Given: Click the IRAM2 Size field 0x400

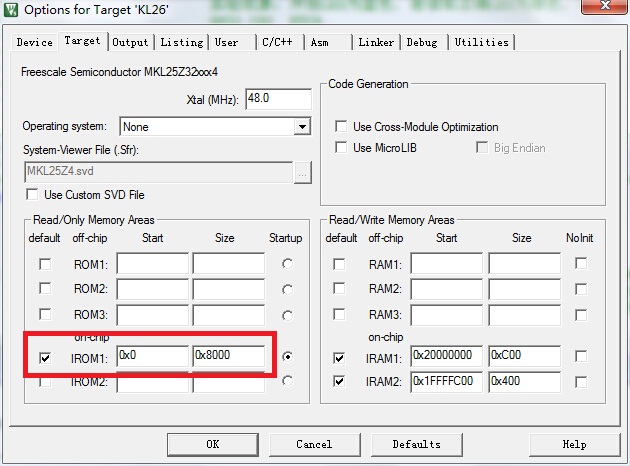Looking at the screenshot, I should [x=524, y=382].
